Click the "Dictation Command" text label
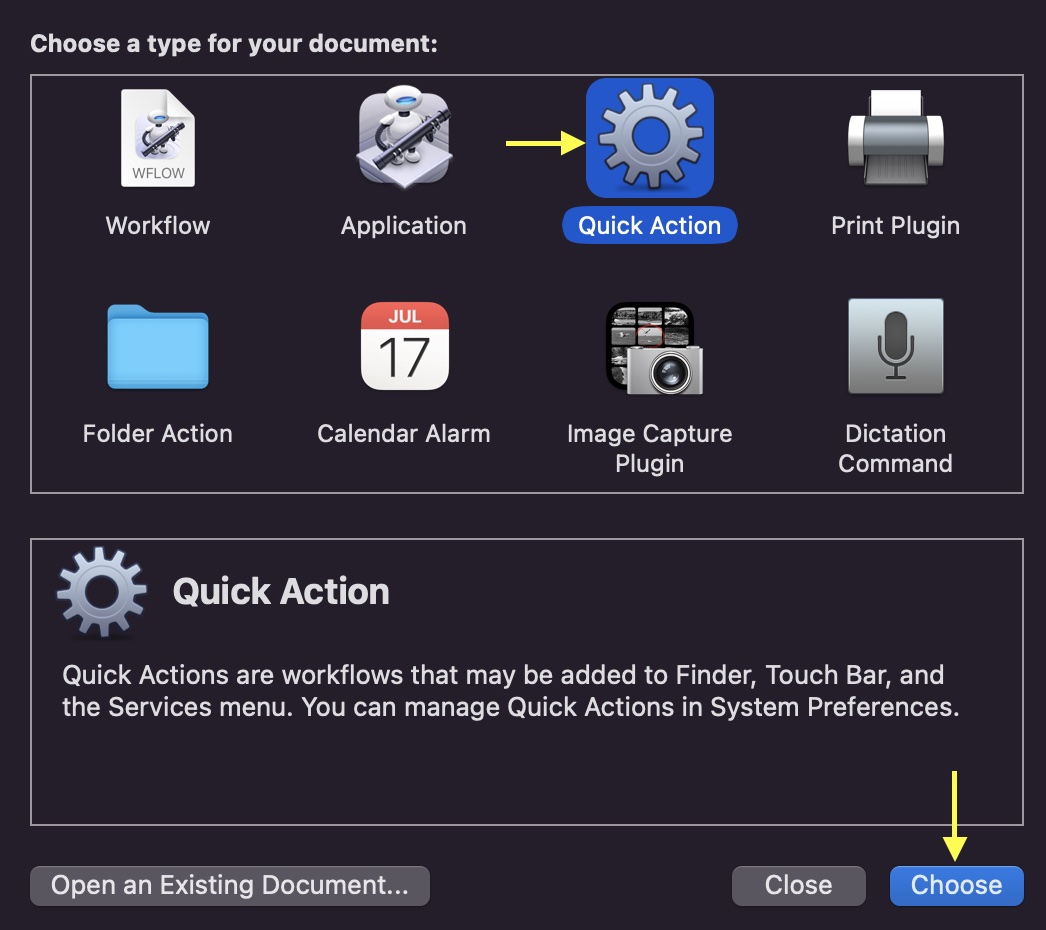 (x=895, y=448)
